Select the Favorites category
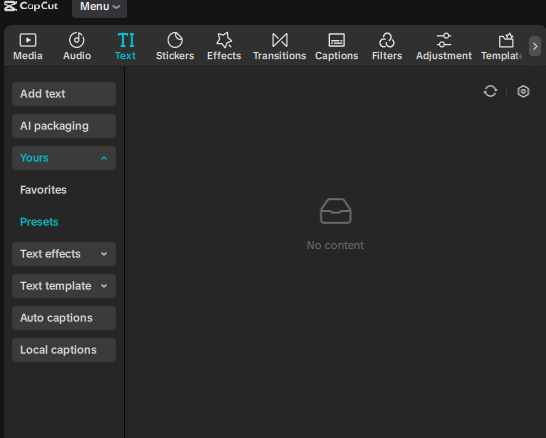This screenshot has height=438, width=546. (43, 190)
